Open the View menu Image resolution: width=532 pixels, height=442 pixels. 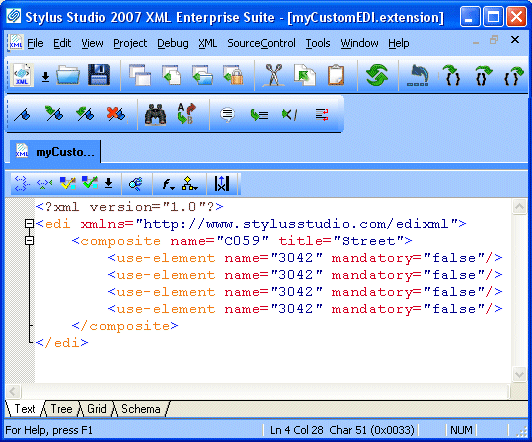coord(92,43)
